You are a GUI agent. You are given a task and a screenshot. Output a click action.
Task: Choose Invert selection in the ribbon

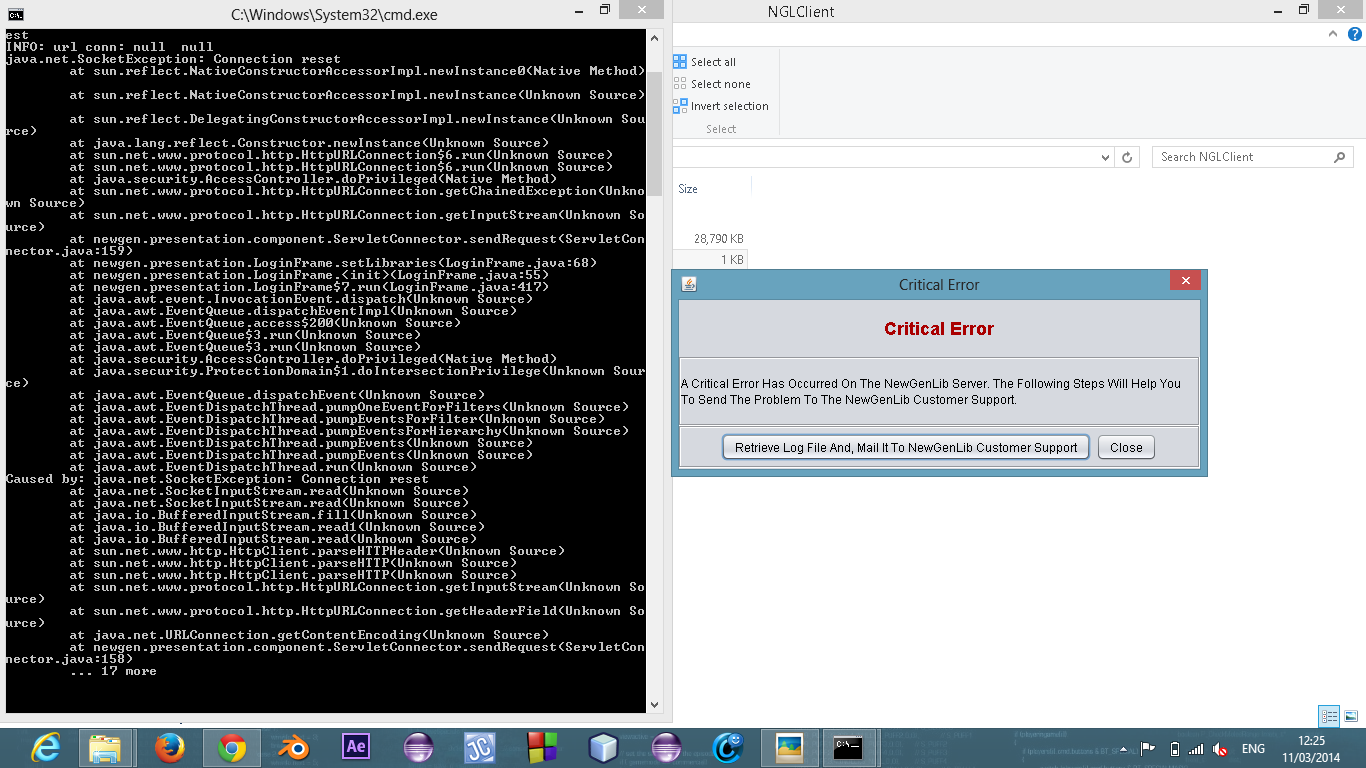(729, 106)
